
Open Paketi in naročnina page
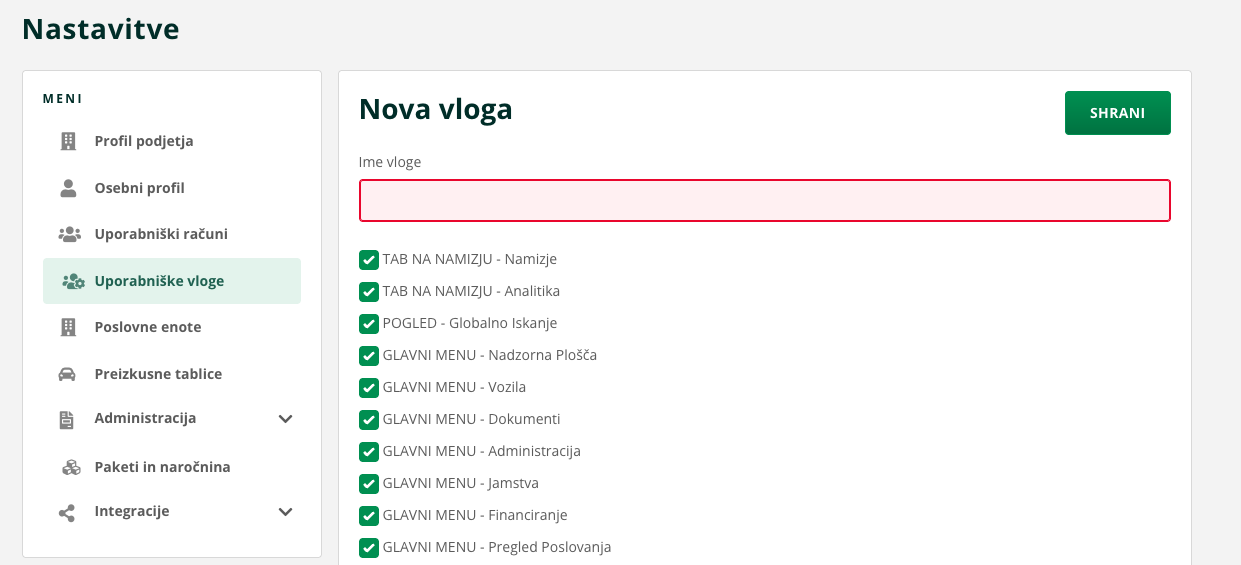(x=162, y=467)
